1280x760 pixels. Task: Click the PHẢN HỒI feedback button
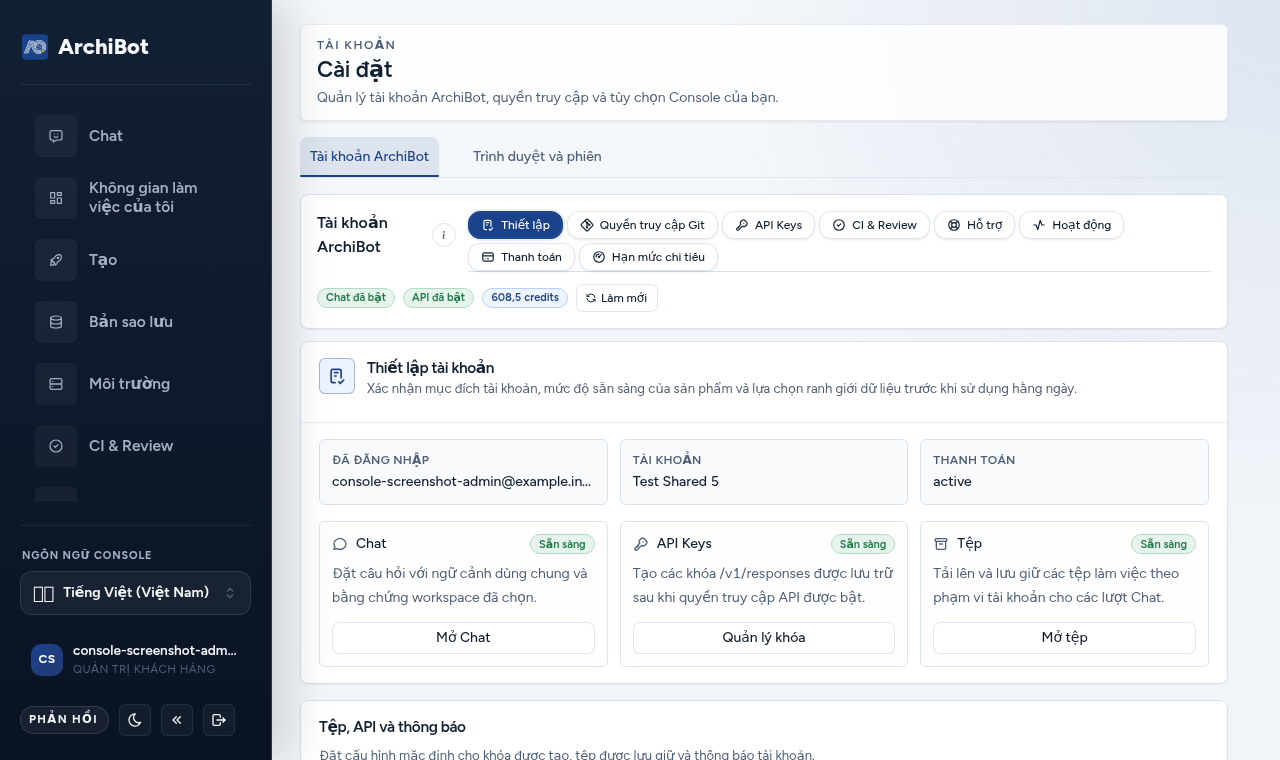click(x=64, y=720)
